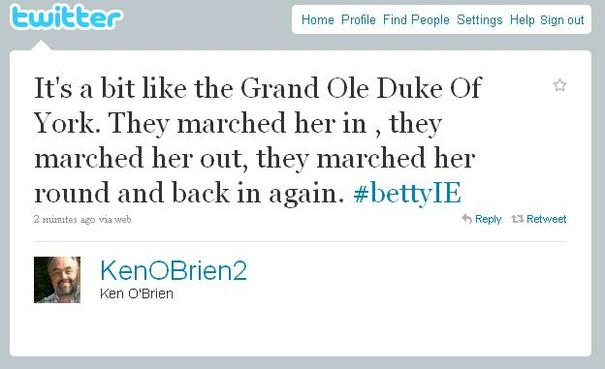Open Find People in the top navigation
The height and width of the screenshot is (369, 605).
[416, 20]
